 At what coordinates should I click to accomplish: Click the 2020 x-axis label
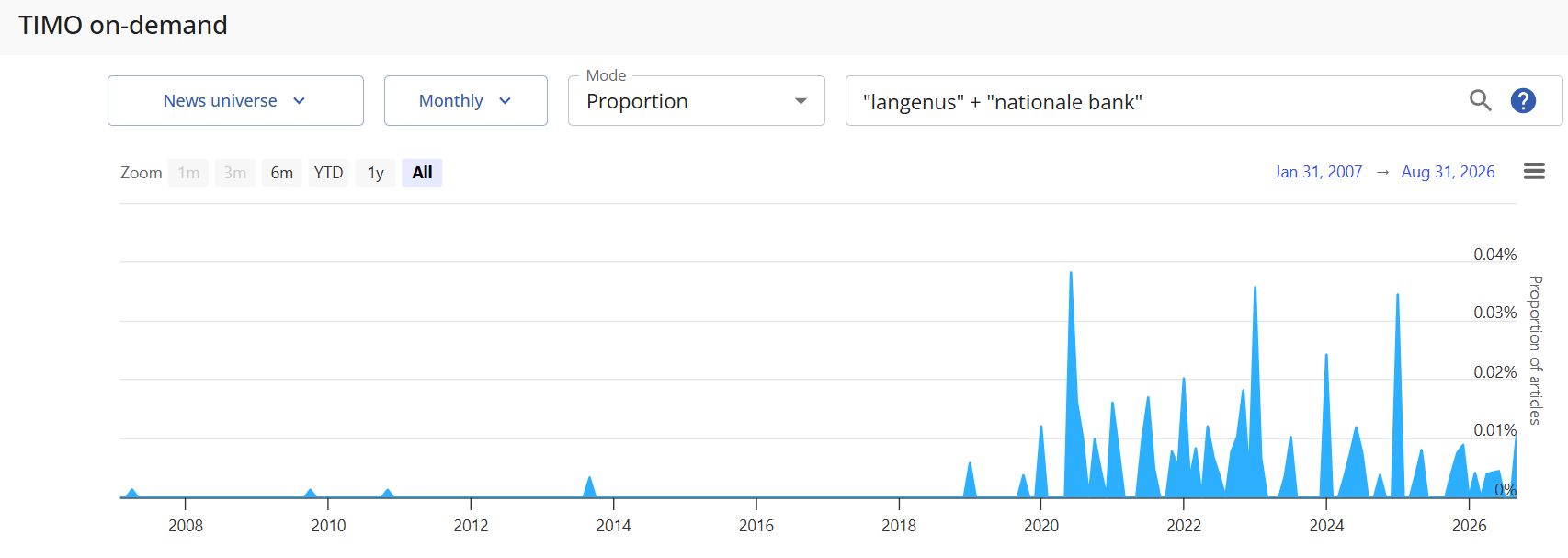pyautogui.click(x=1041, y=526)
